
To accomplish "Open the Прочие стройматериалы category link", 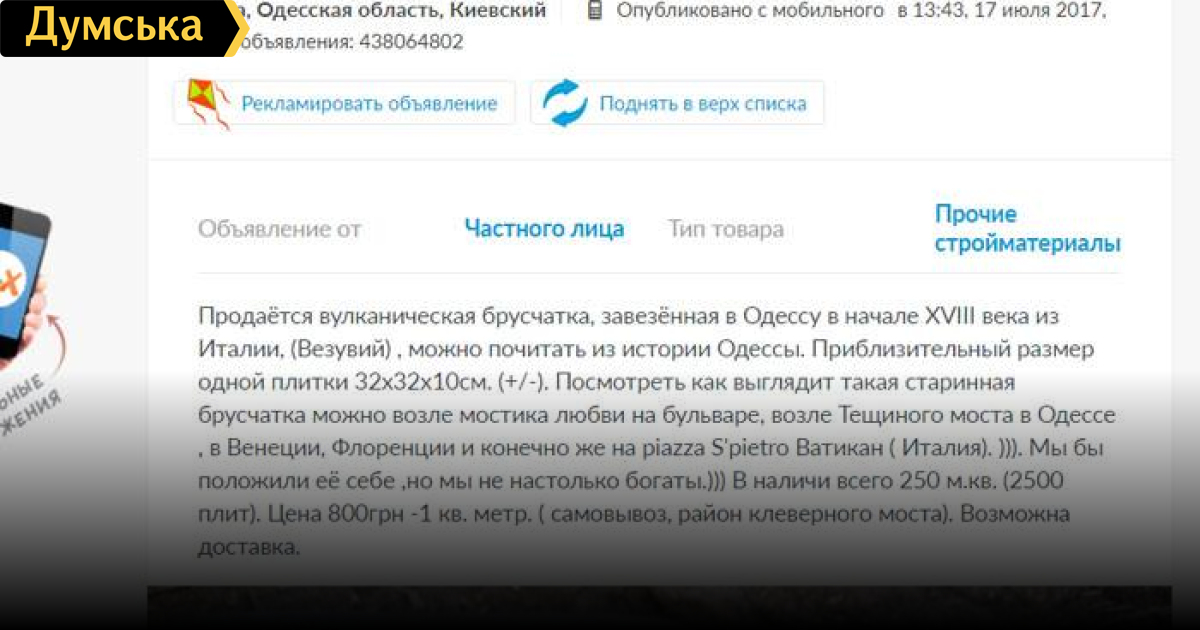I will (x=1027, y=229).
